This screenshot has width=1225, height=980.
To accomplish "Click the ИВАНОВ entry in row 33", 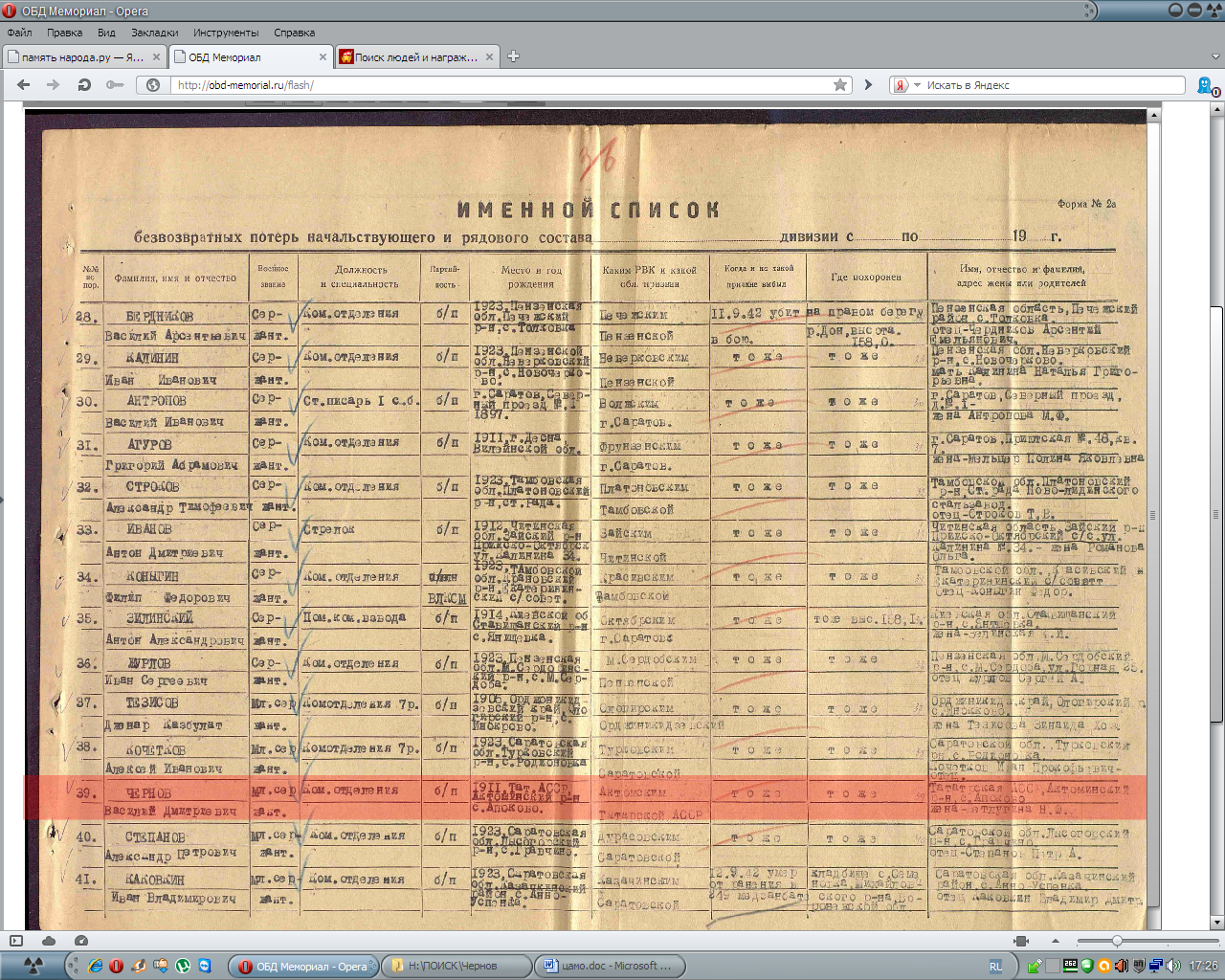I will click(x=149, y=529).
